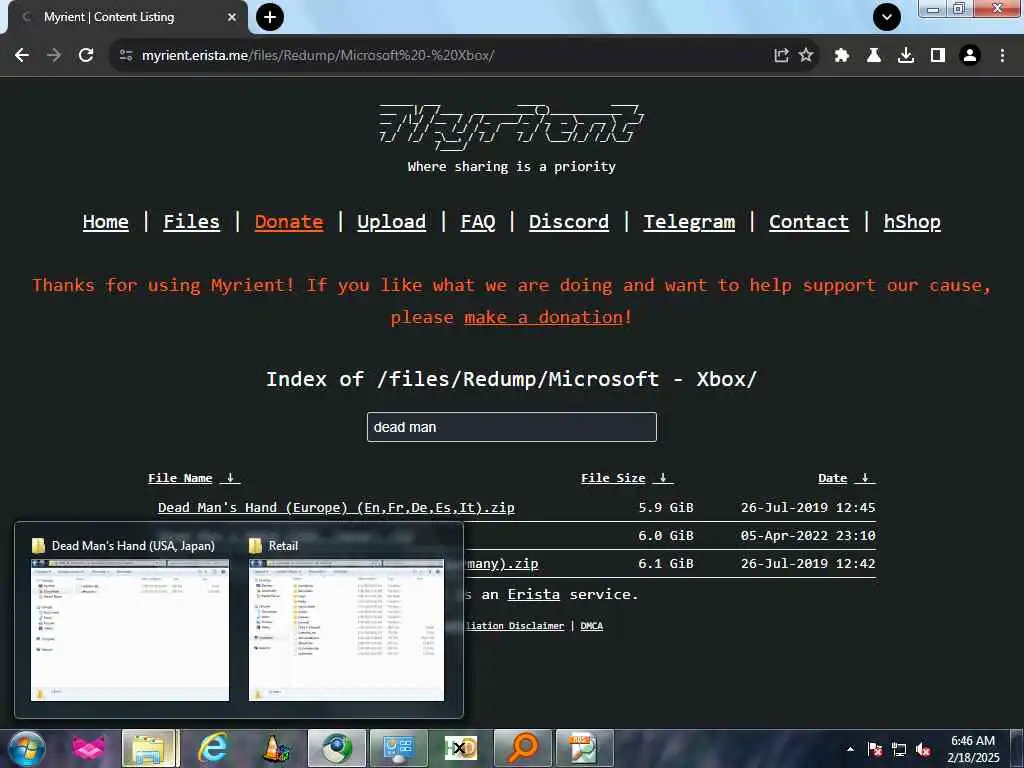Bookmark this page with the star icon
Image resolution: width=1024 pixels, height=768 pixels.
[806, 55]
